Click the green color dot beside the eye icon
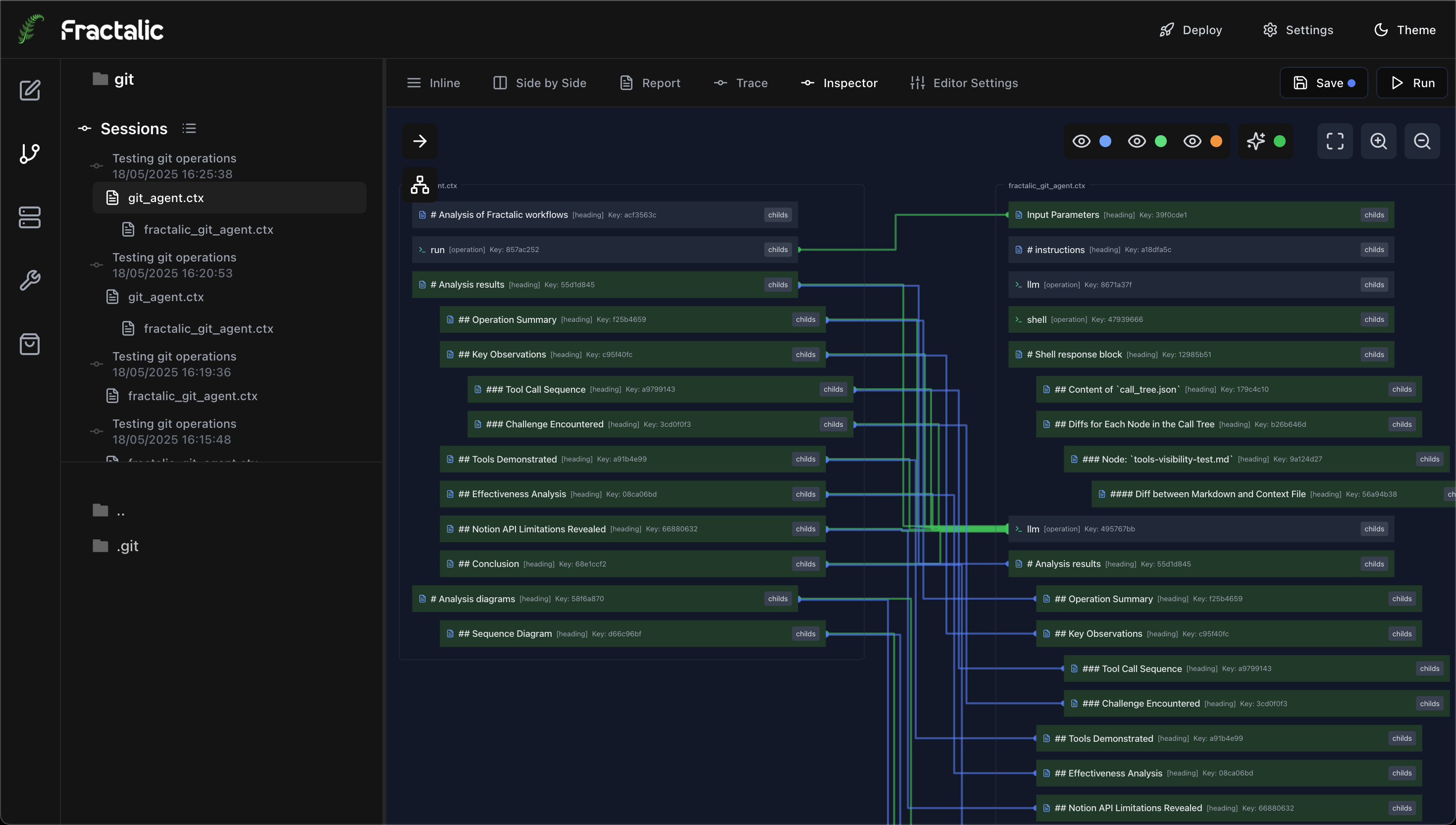This screenshot has width=1456, height=825. click(1161, 141)
